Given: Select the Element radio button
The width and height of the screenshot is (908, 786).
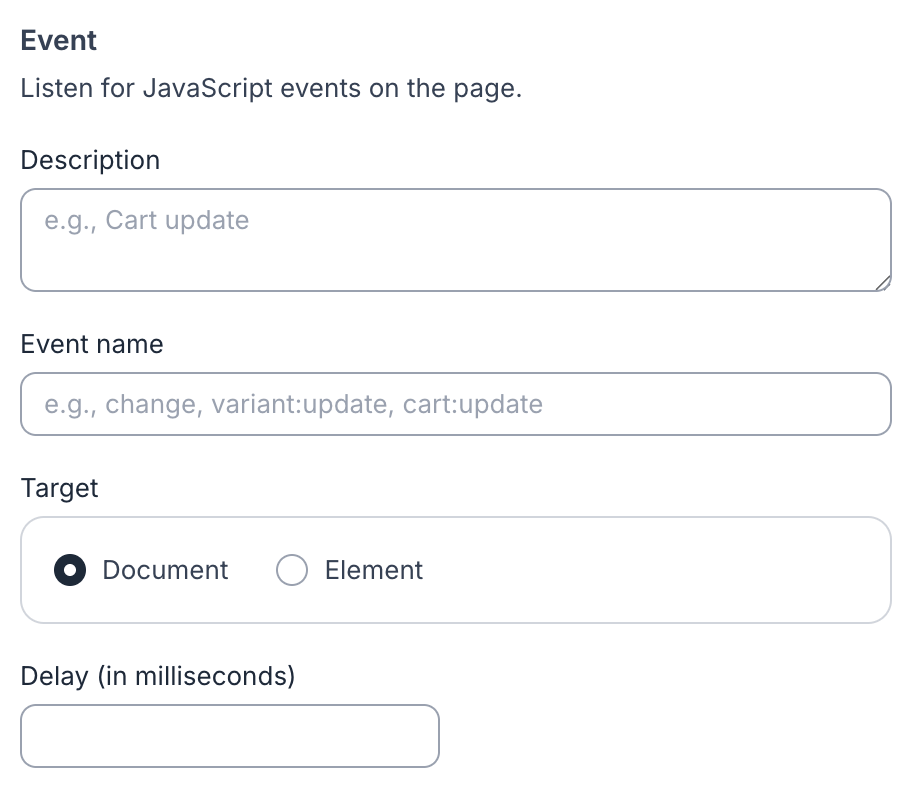Looking at the screenshot, I should (291, 571).
